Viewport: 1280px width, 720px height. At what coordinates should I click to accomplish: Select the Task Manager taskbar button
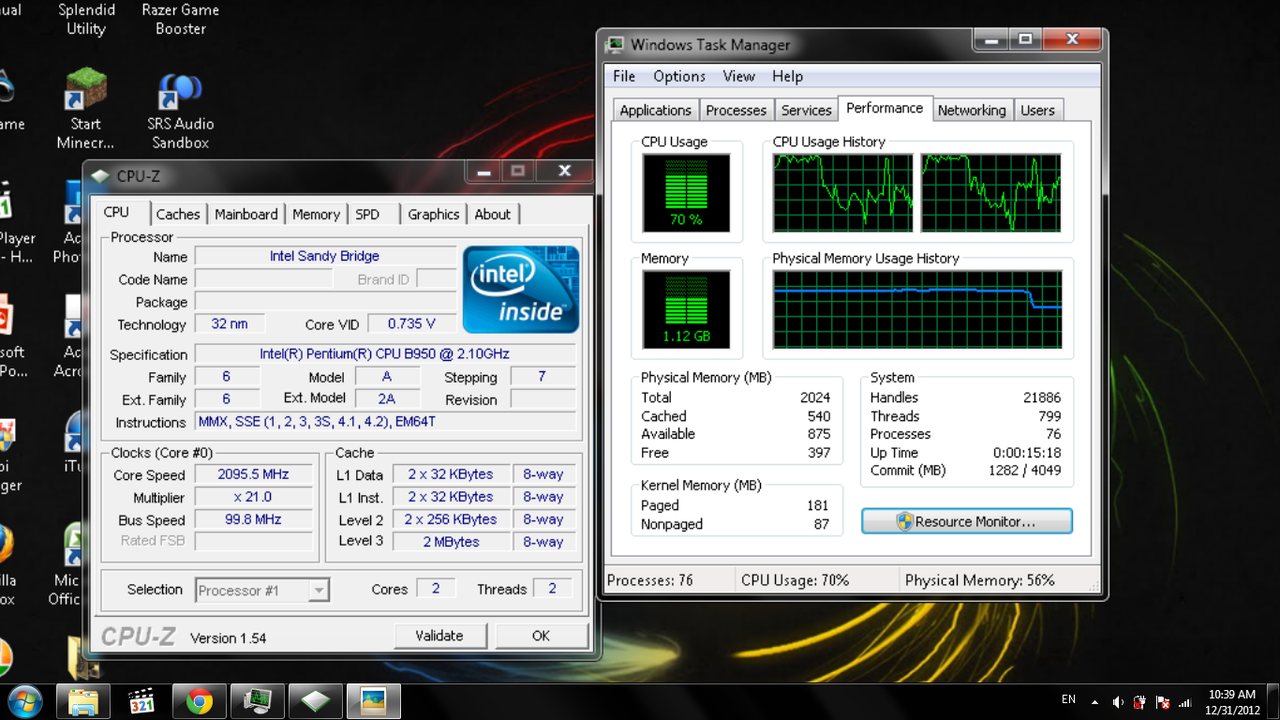(x=257, y=701)
